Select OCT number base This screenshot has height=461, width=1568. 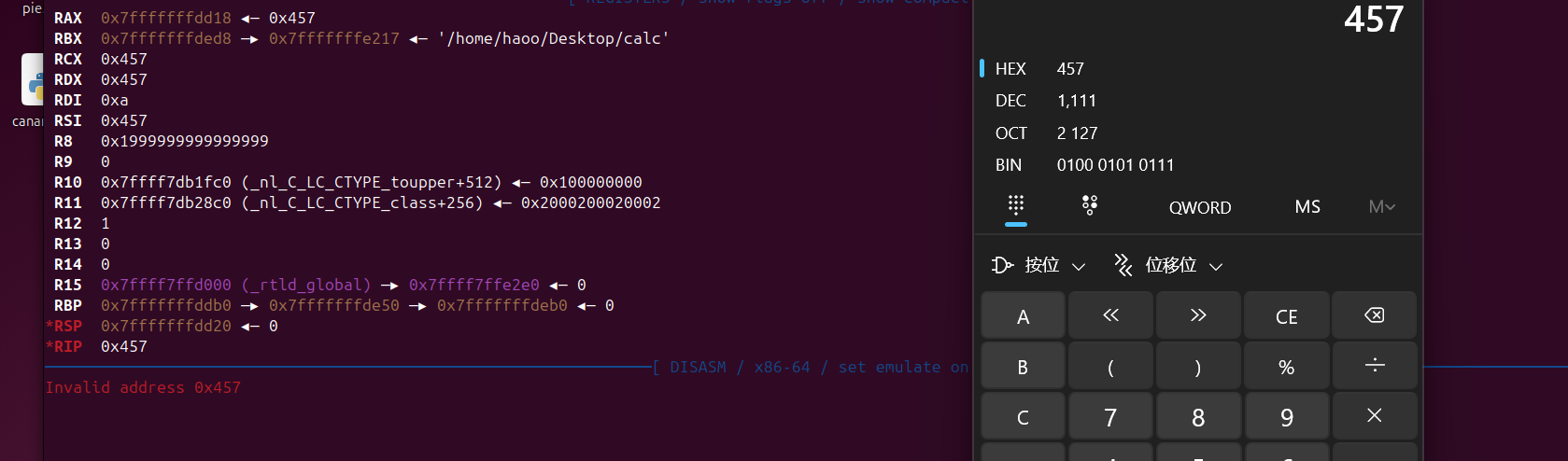pyautogui.click(x=1010, y=133)
